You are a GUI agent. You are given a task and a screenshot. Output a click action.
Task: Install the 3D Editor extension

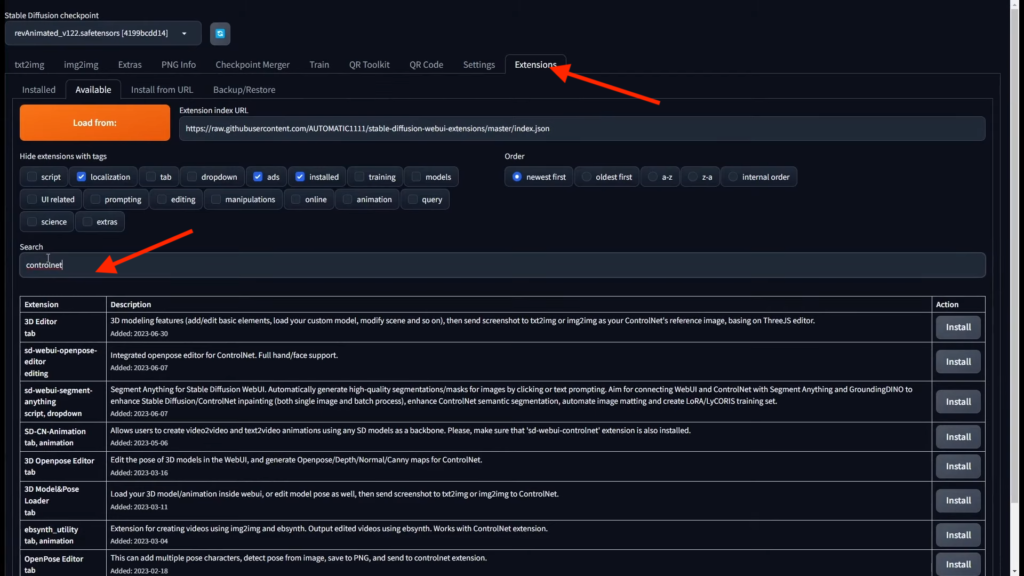[x=958, y=327]
